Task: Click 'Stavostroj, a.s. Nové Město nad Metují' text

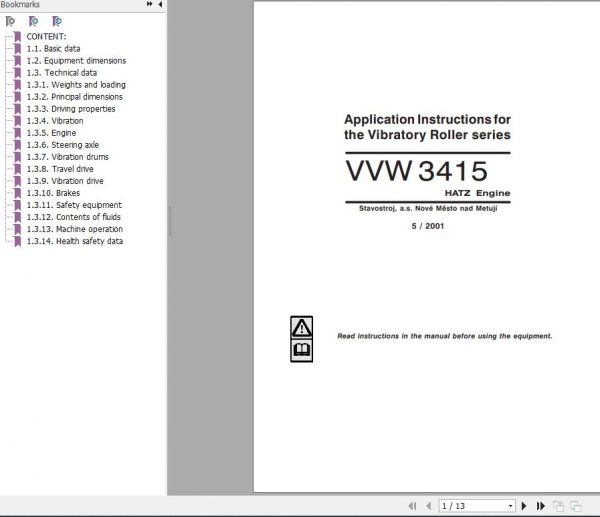Action: pos(428,209)
